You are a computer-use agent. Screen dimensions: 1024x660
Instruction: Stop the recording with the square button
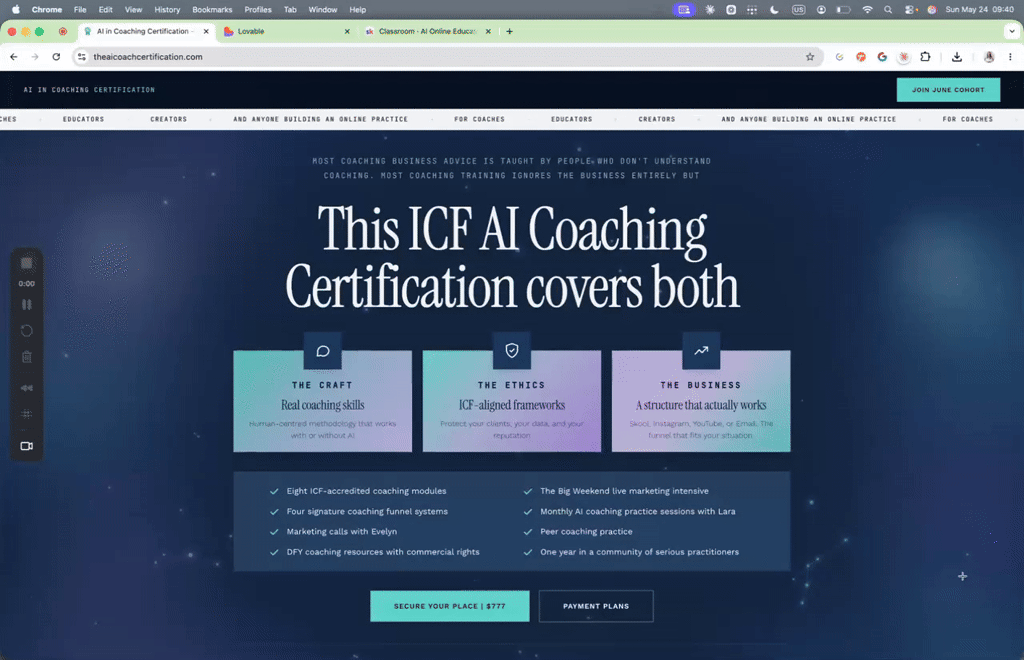click(27, 263)
